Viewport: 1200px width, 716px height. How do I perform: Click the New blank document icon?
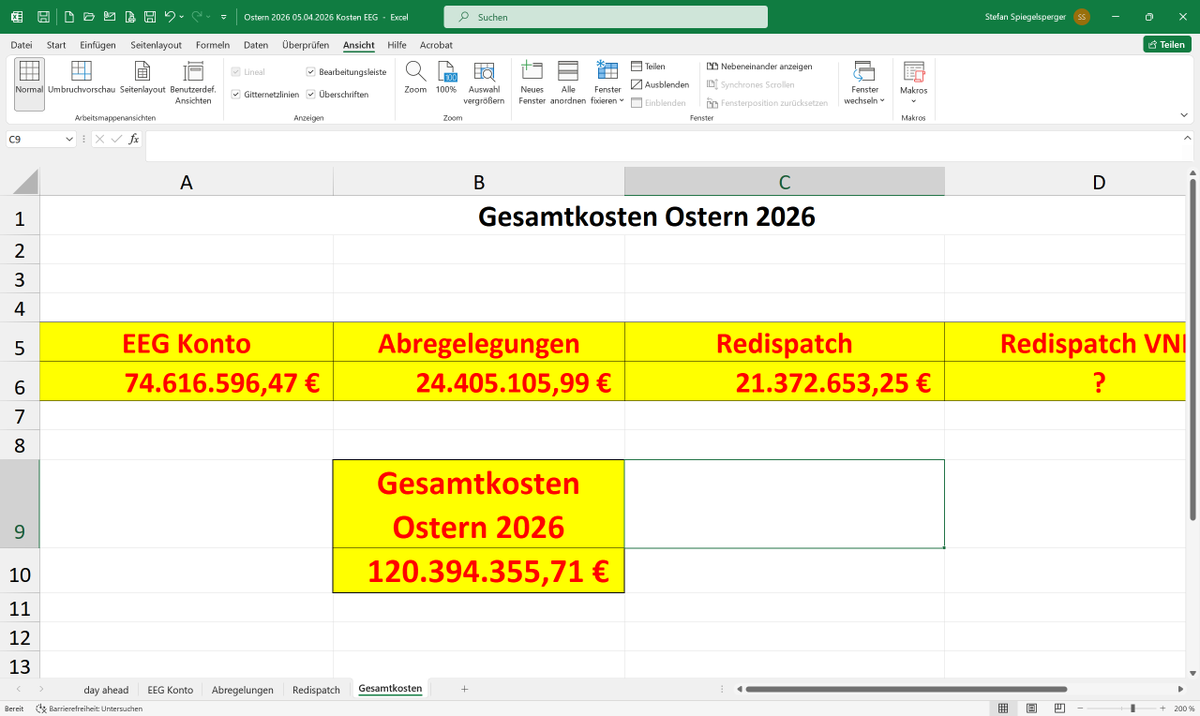tap(69, 17)
